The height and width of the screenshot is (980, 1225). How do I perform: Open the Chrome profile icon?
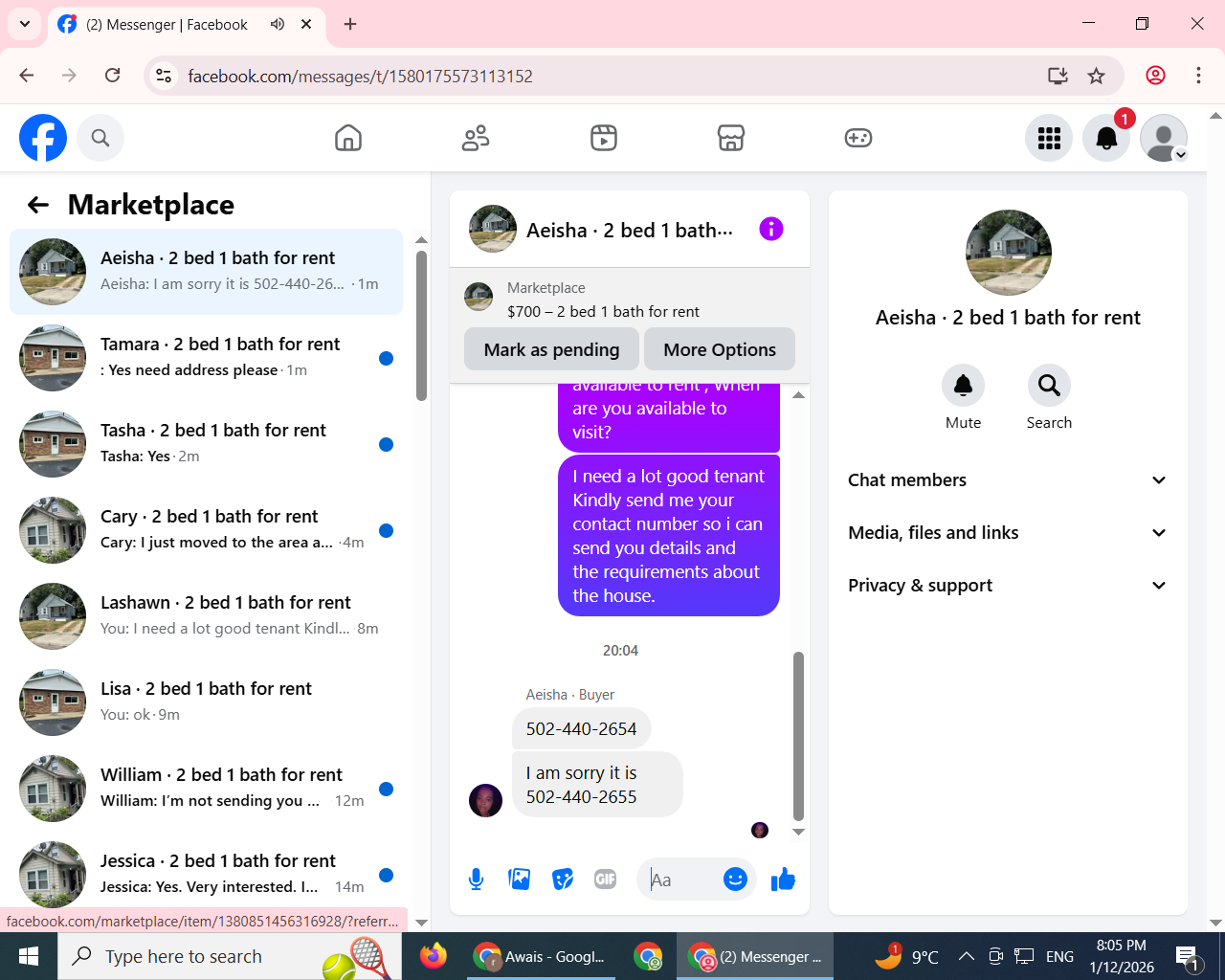coord(1155,76)
